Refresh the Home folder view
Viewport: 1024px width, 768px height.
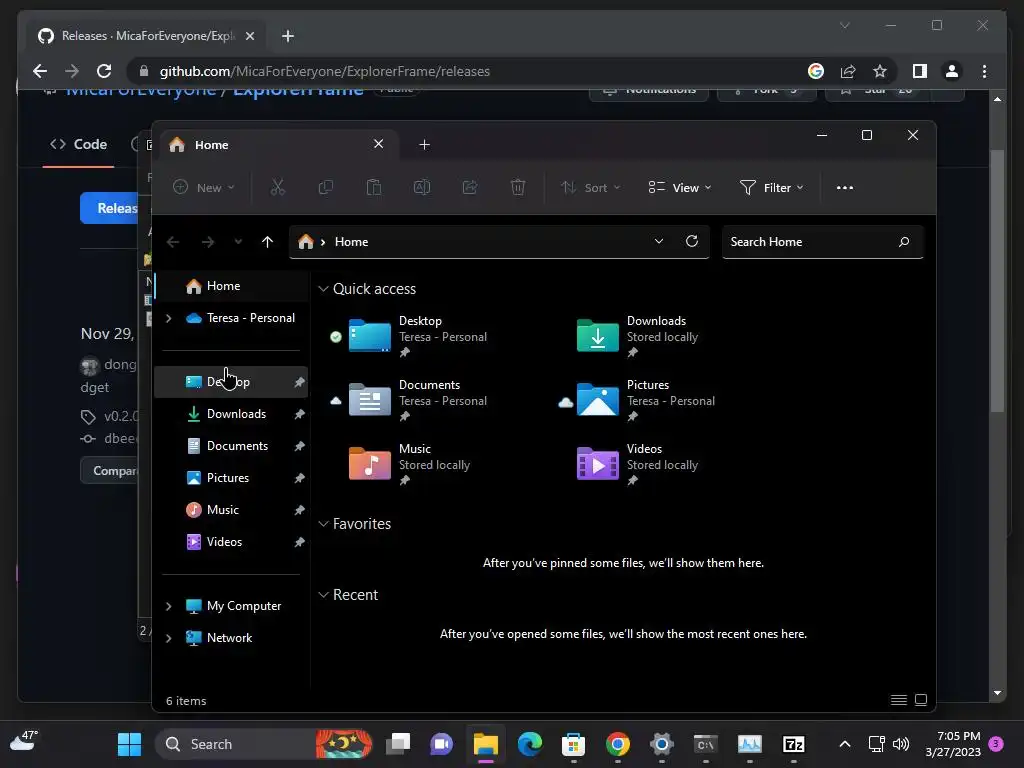click(692, 241)
